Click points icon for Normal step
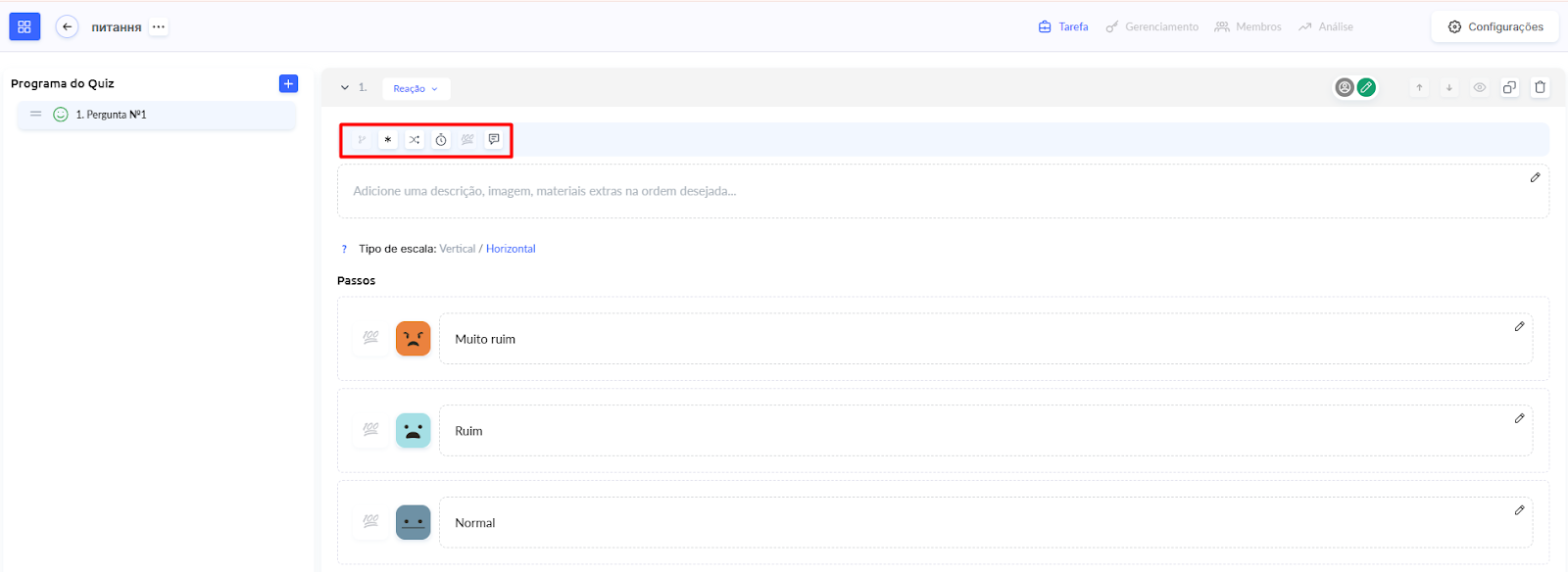 tap(370, 522)
